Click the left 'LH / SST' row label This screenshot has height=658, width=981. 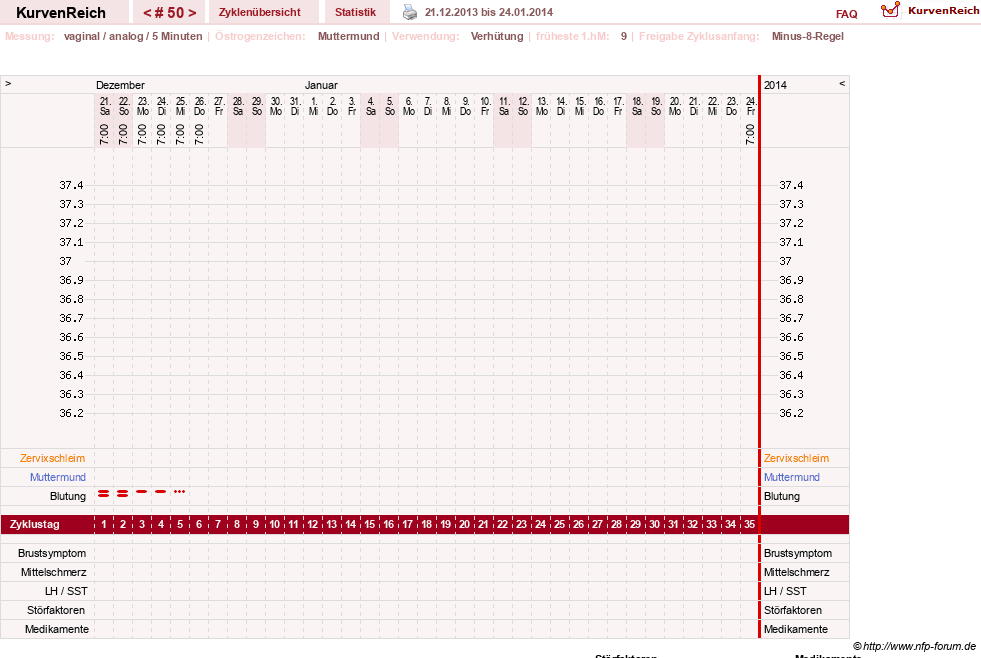pyautogui.click(x=66, y=591)
